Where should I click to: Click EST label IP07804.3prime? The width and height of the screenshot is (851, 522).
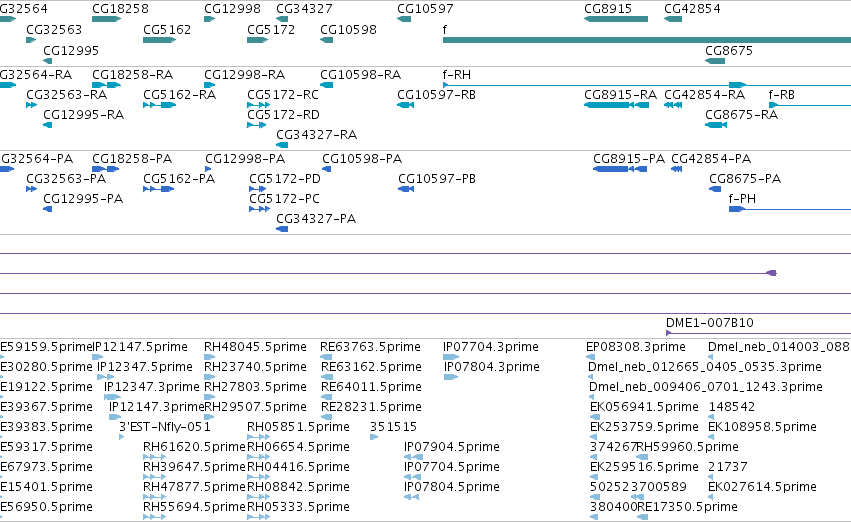tap(492, 367)
